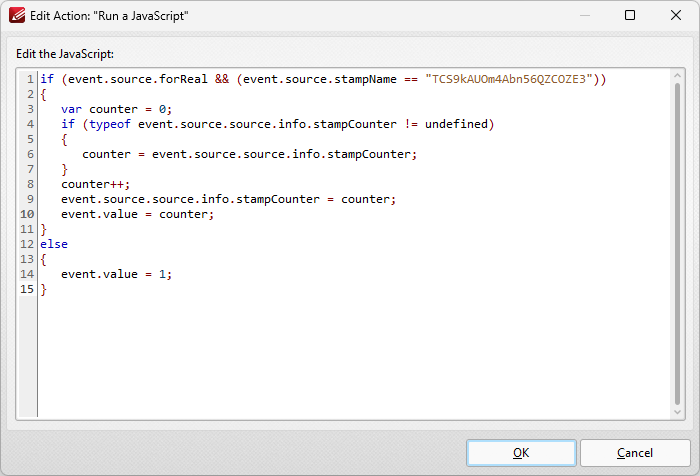The width and height of the screenshot is (700, 476).
Task: Click "event.source.stampName" on line 1
Action: point(320,79)
